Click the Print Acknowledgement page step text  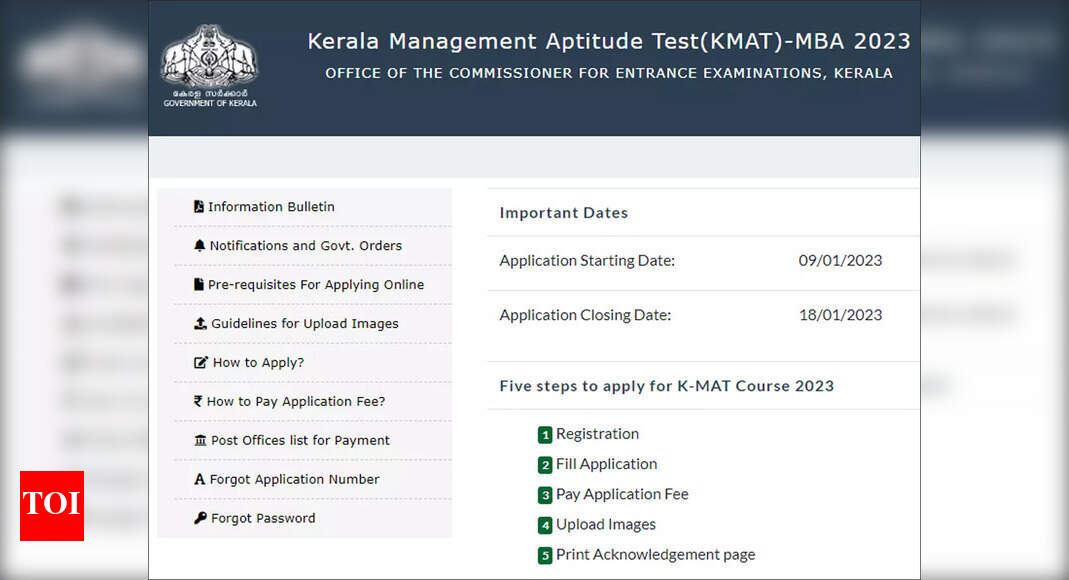(x=656, y=554)
